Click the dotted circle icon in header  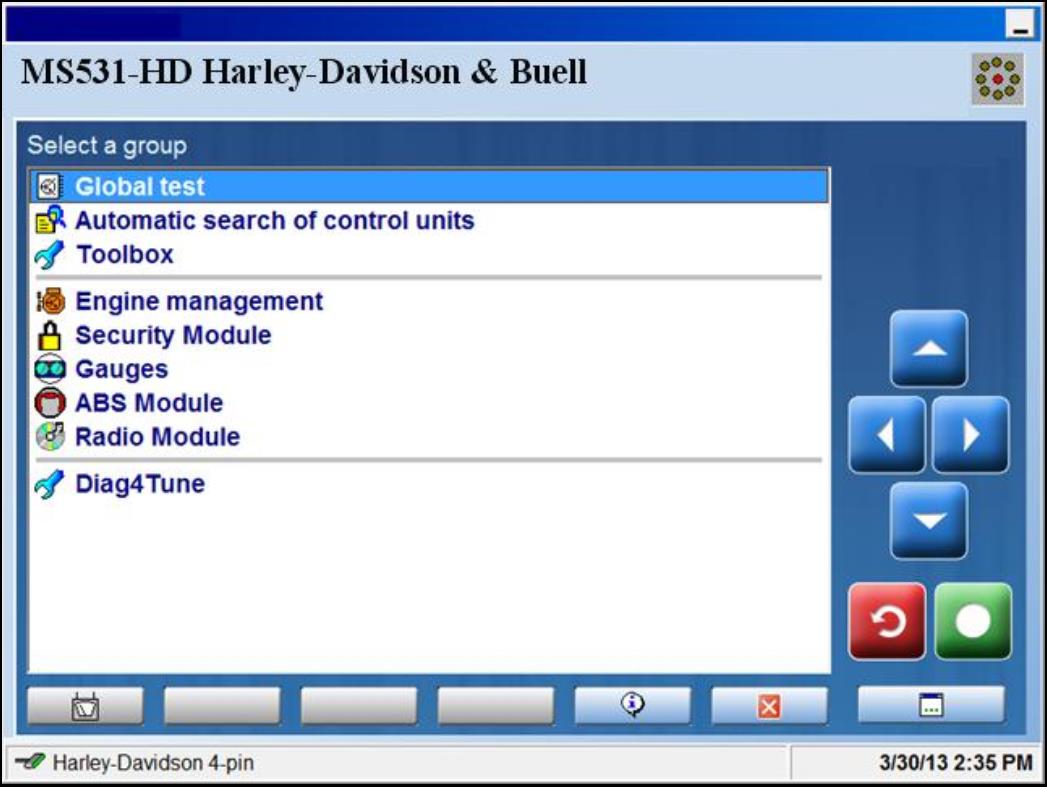click(996, 80)
